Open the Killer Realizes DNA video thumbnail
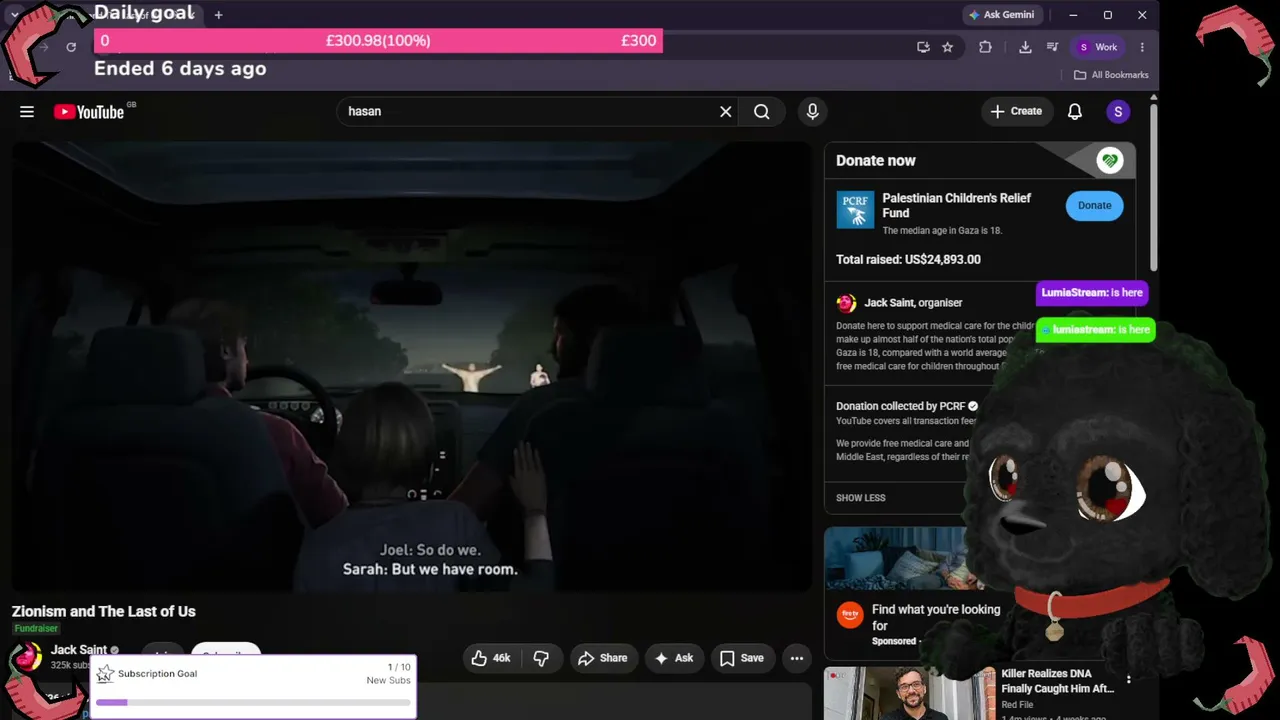 (x=910, y=693)
